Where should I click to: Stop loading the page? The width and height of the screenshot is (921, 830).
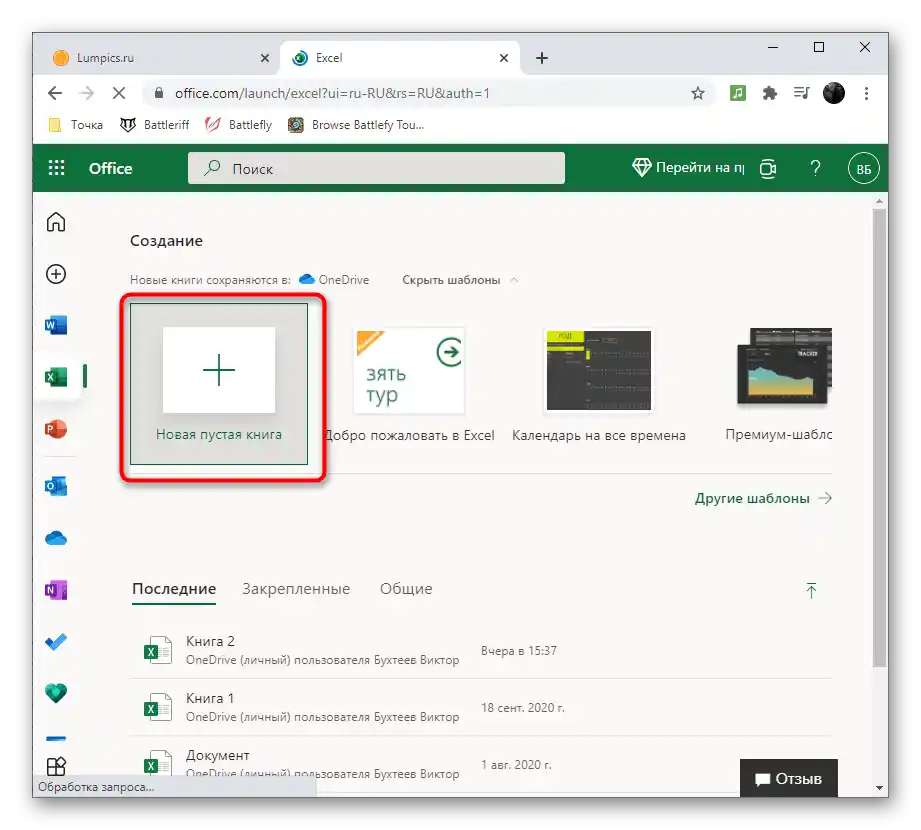click(119, 93)
